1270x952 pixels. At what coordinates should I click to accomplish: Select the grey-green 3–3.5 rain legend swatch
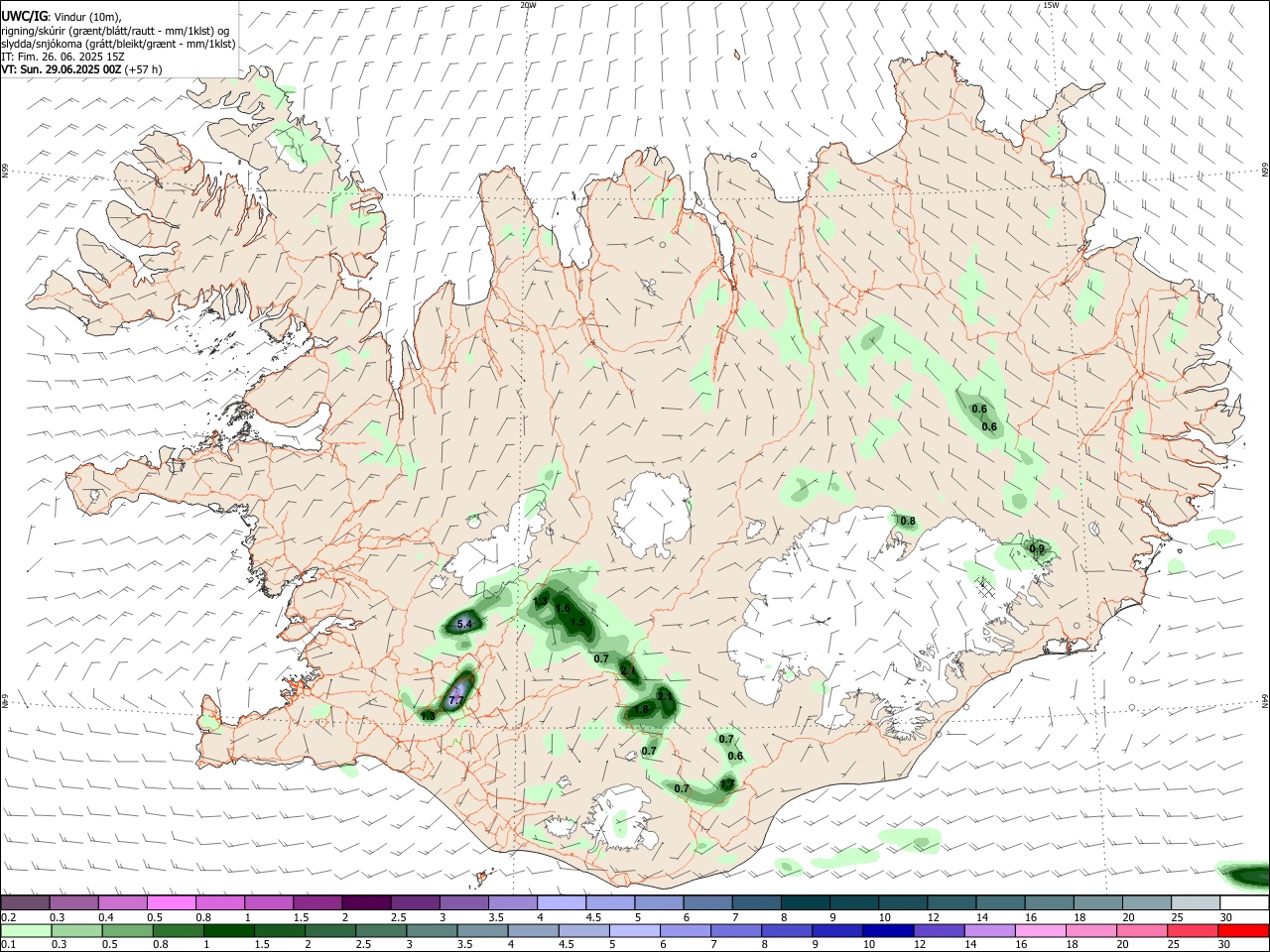point(433,930)
